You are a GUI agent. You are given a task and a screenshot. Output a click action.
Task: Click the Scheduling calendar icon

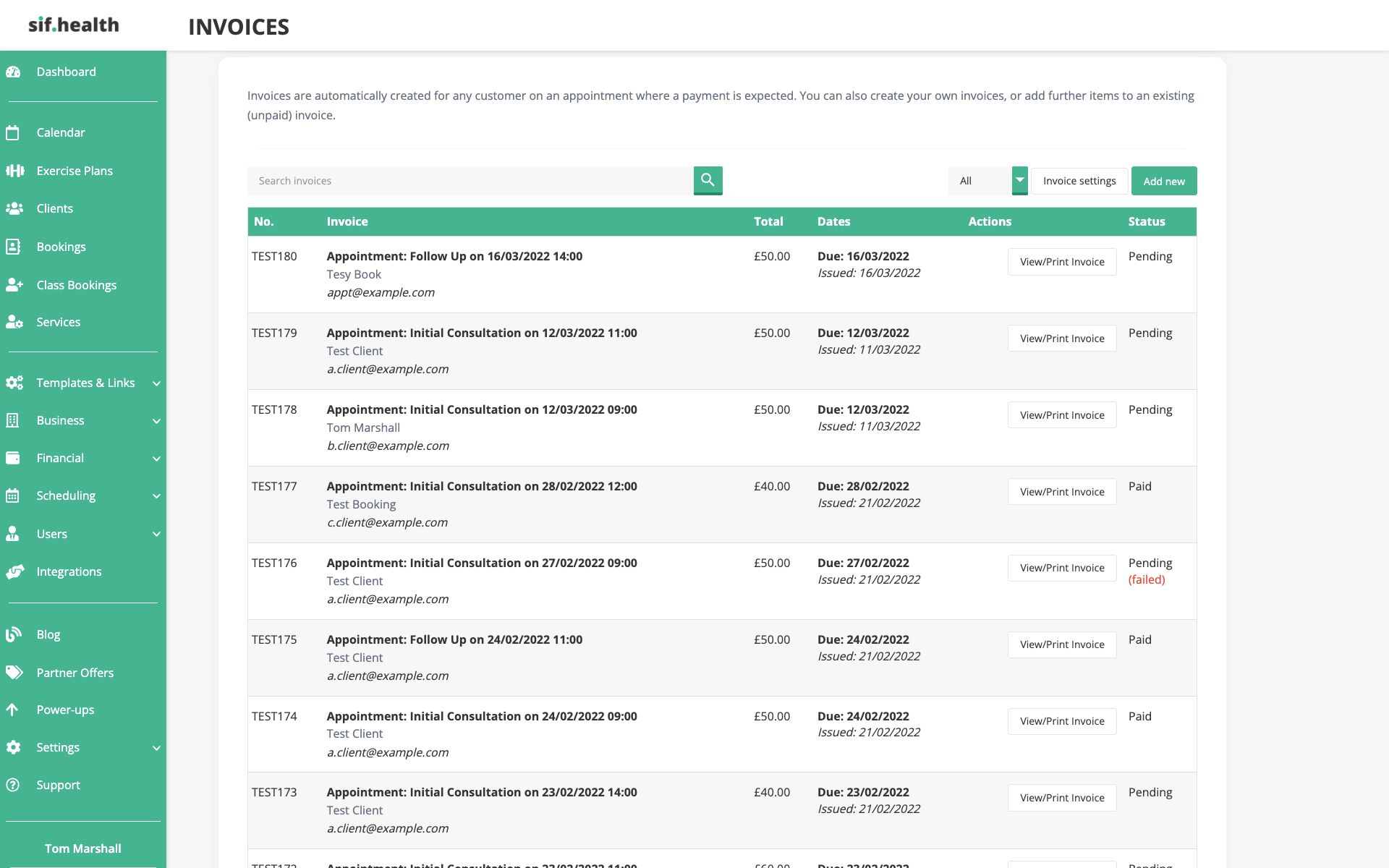tap(12, 495)
